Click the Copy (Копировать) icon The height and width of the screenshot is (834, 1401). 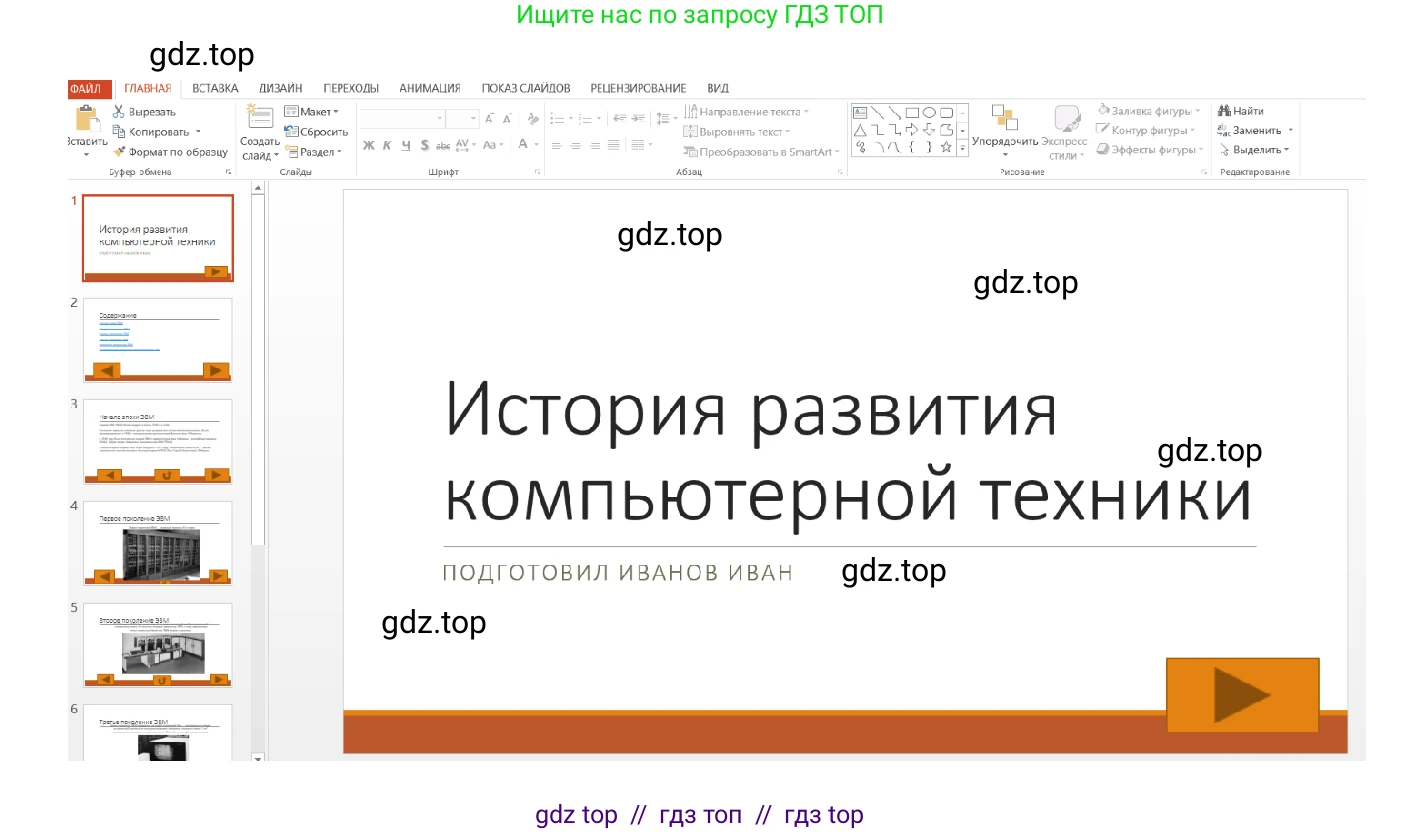(119, 131)
